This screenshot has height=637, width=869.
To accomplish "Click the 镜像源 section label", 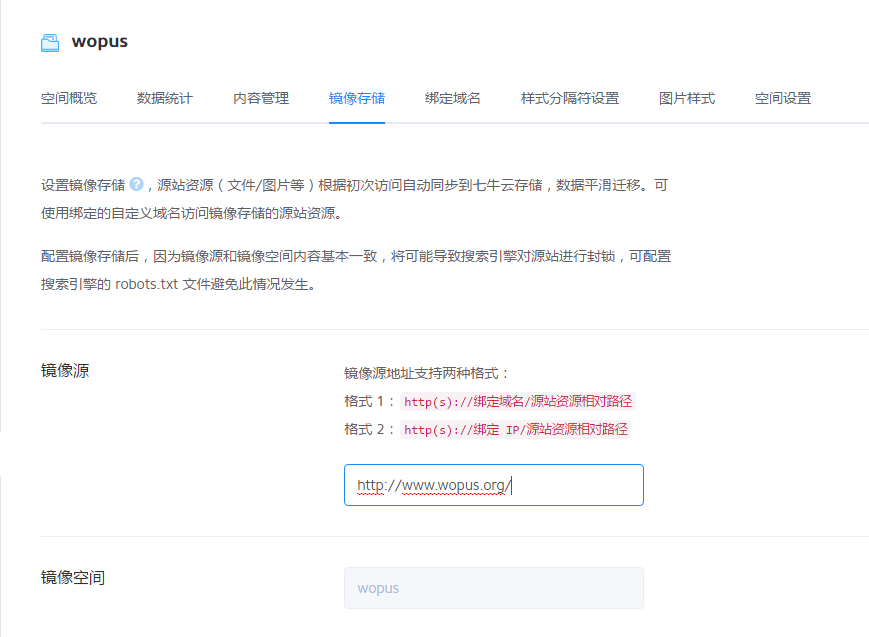I will pos(65,371).
